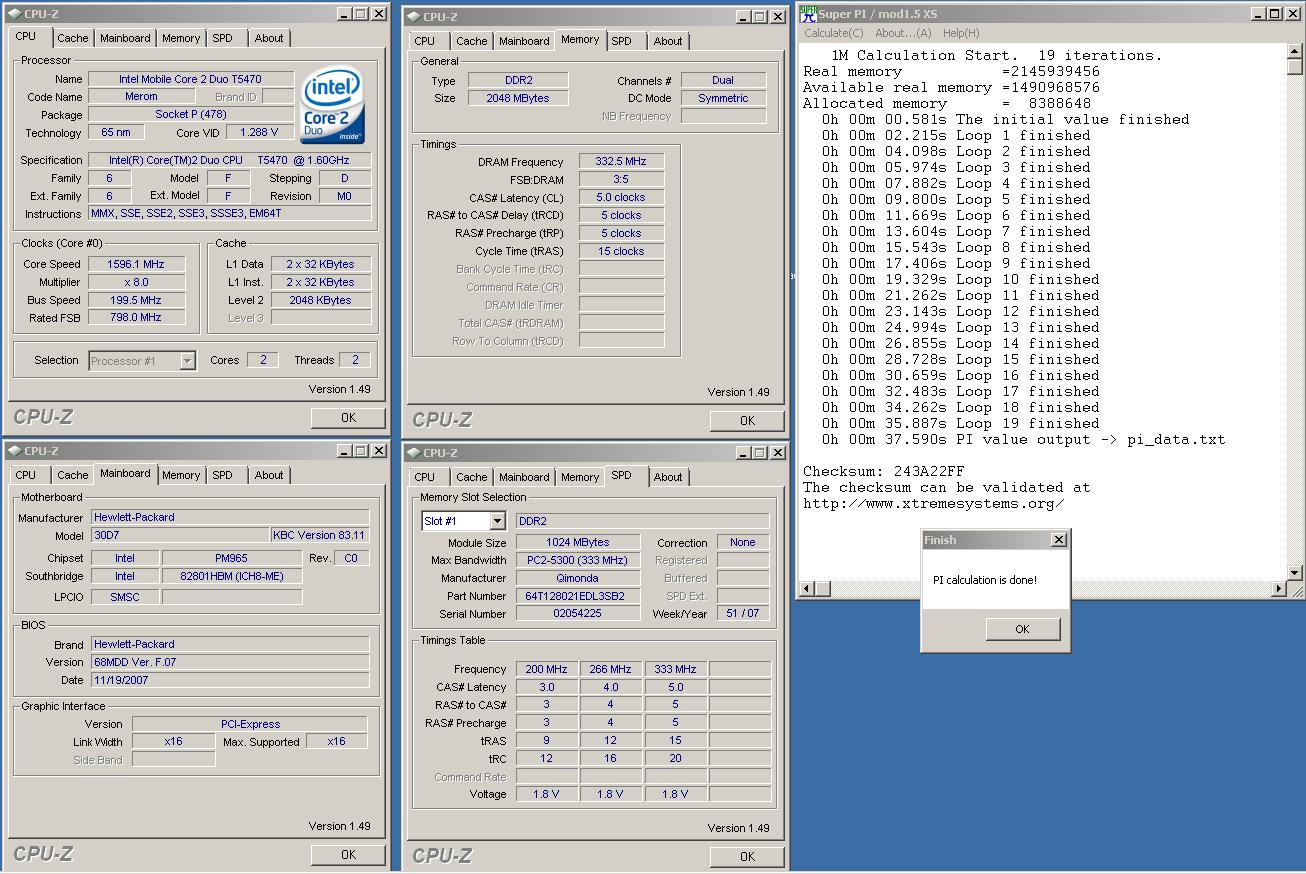Click the Module Size value 1024 MBytes
Image resolution: width=1306 pixels, height=874 pixels.
(578, 542)
